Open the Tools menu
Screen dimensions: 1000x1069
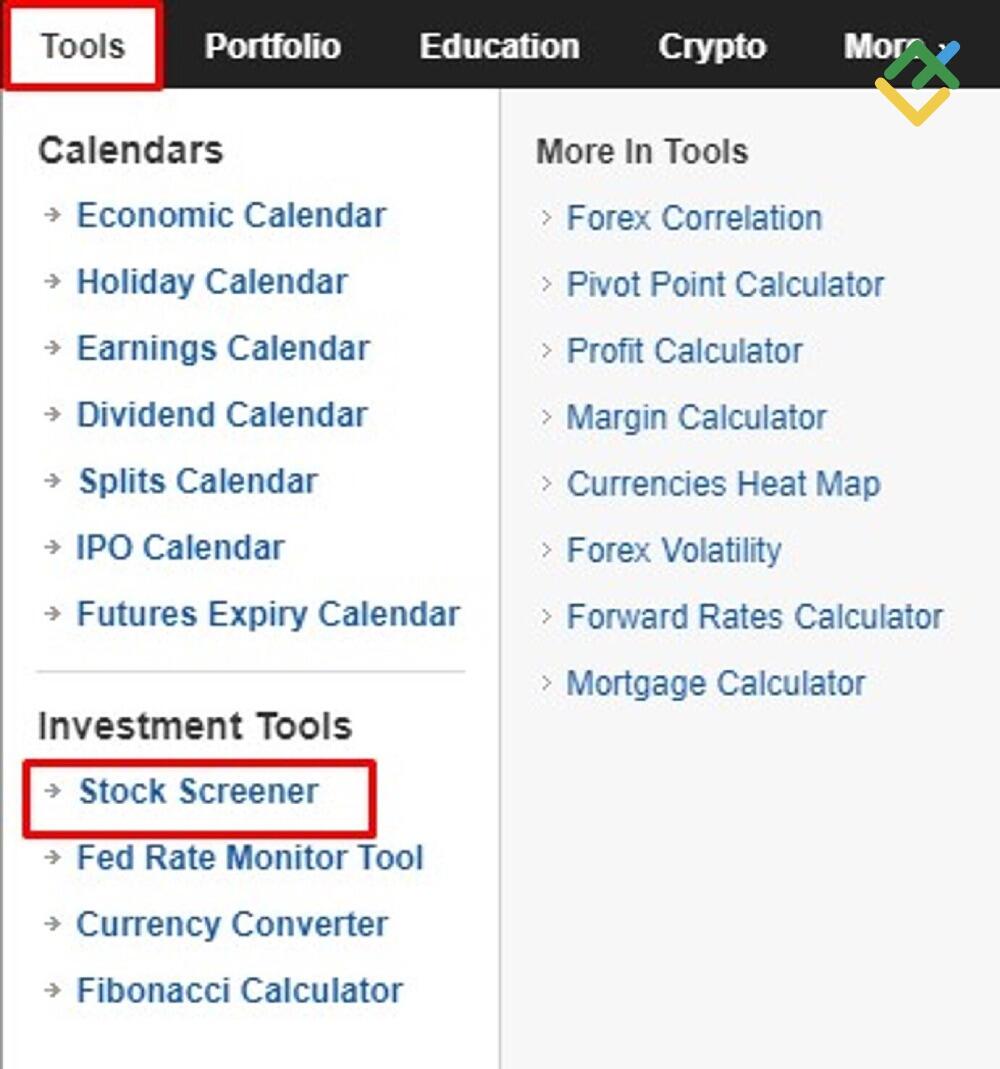[x=82, y=45]
